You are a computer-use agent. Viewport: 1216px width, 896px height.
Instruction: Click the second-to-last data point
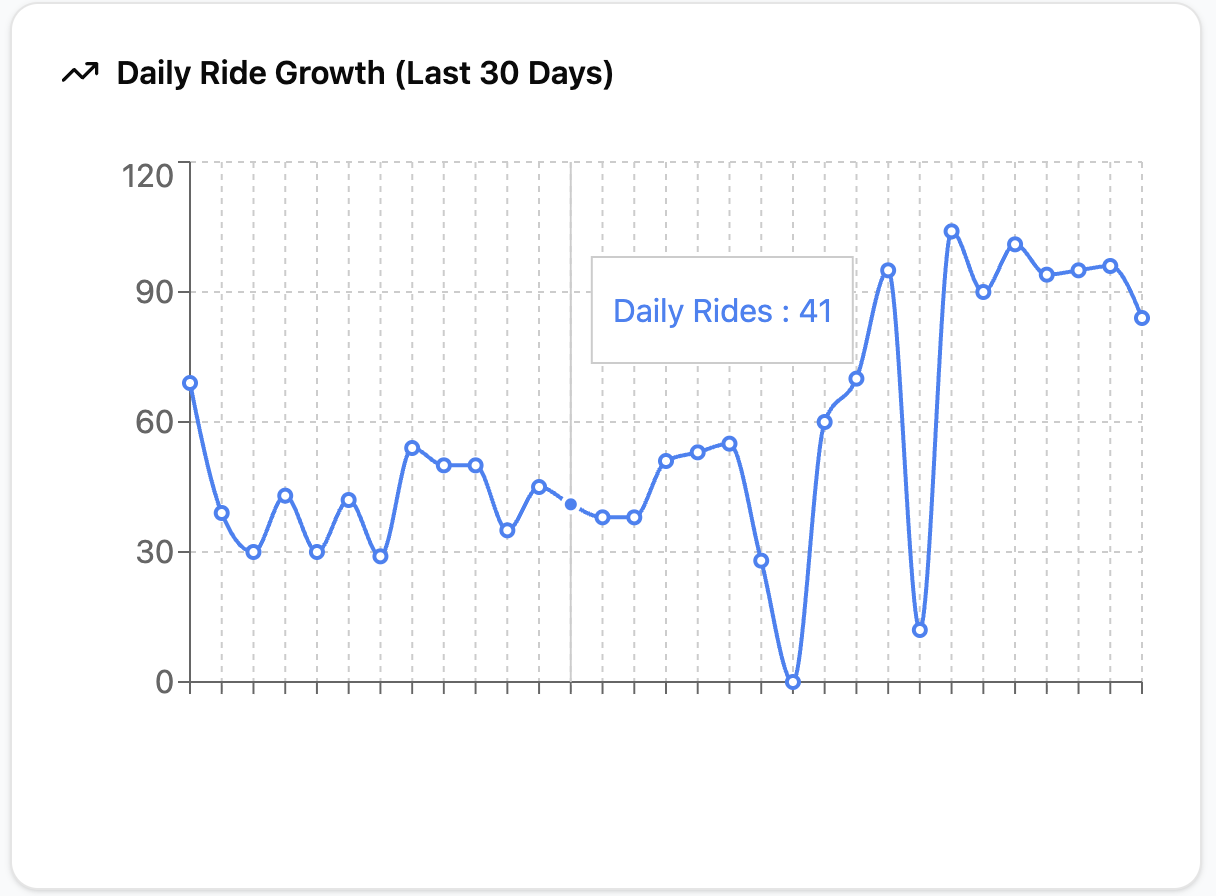pyautogui.click(x=1110, y=266)
